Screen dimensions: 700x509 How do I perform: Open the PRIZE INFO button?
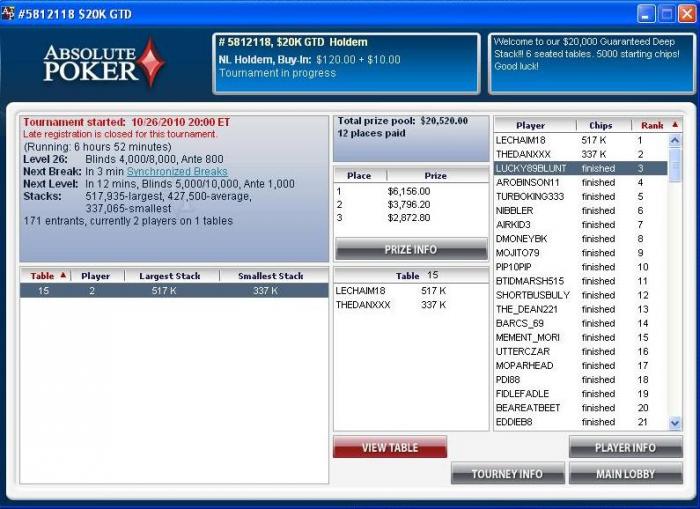tap(411, 249)
